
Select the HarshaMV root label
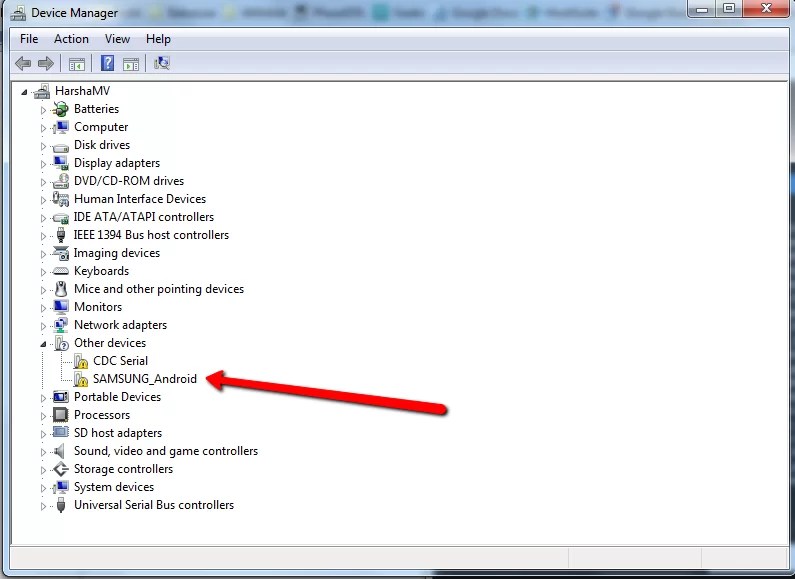[x=82, y=91]
